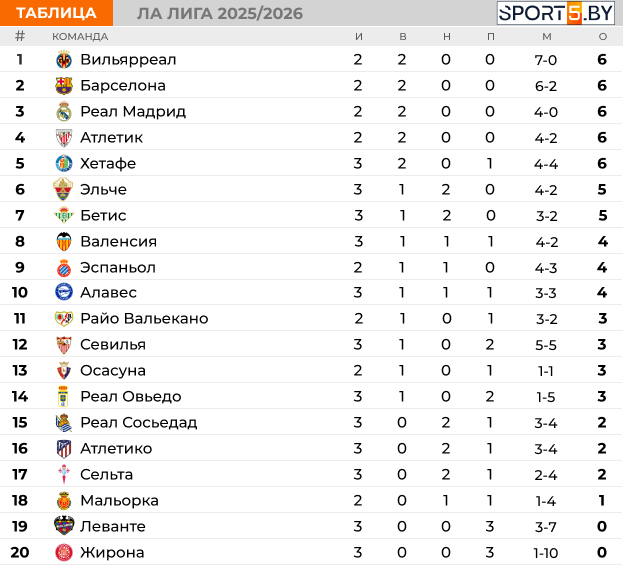Image resolution: width=623 pixels, height=565 pixels.
Task: Open the Эльче team link
Action: pos(103,190)
